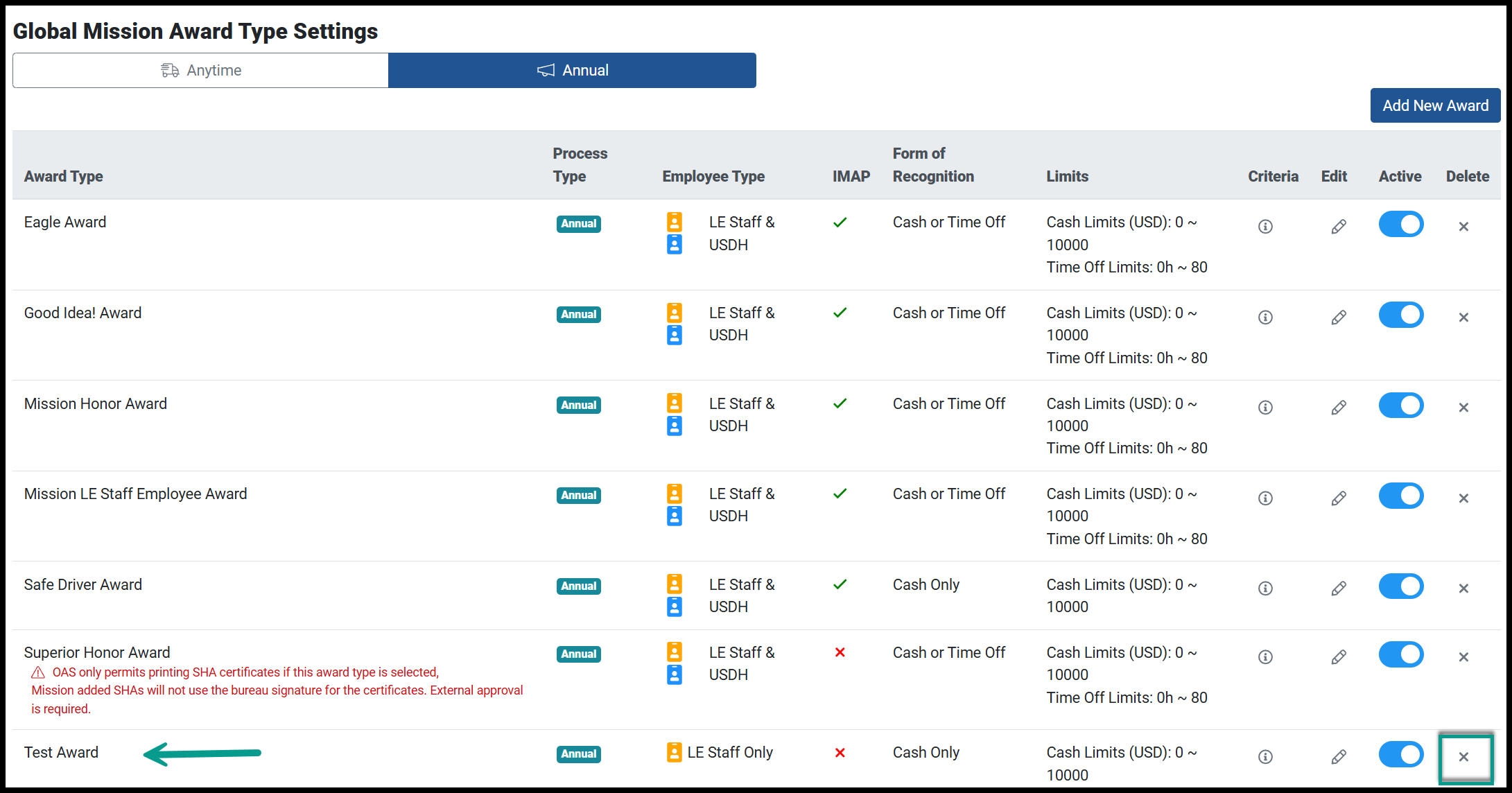Edit the Mission Honor Award
Viewport: 1512px width, 793px height.
(1339, 408)
